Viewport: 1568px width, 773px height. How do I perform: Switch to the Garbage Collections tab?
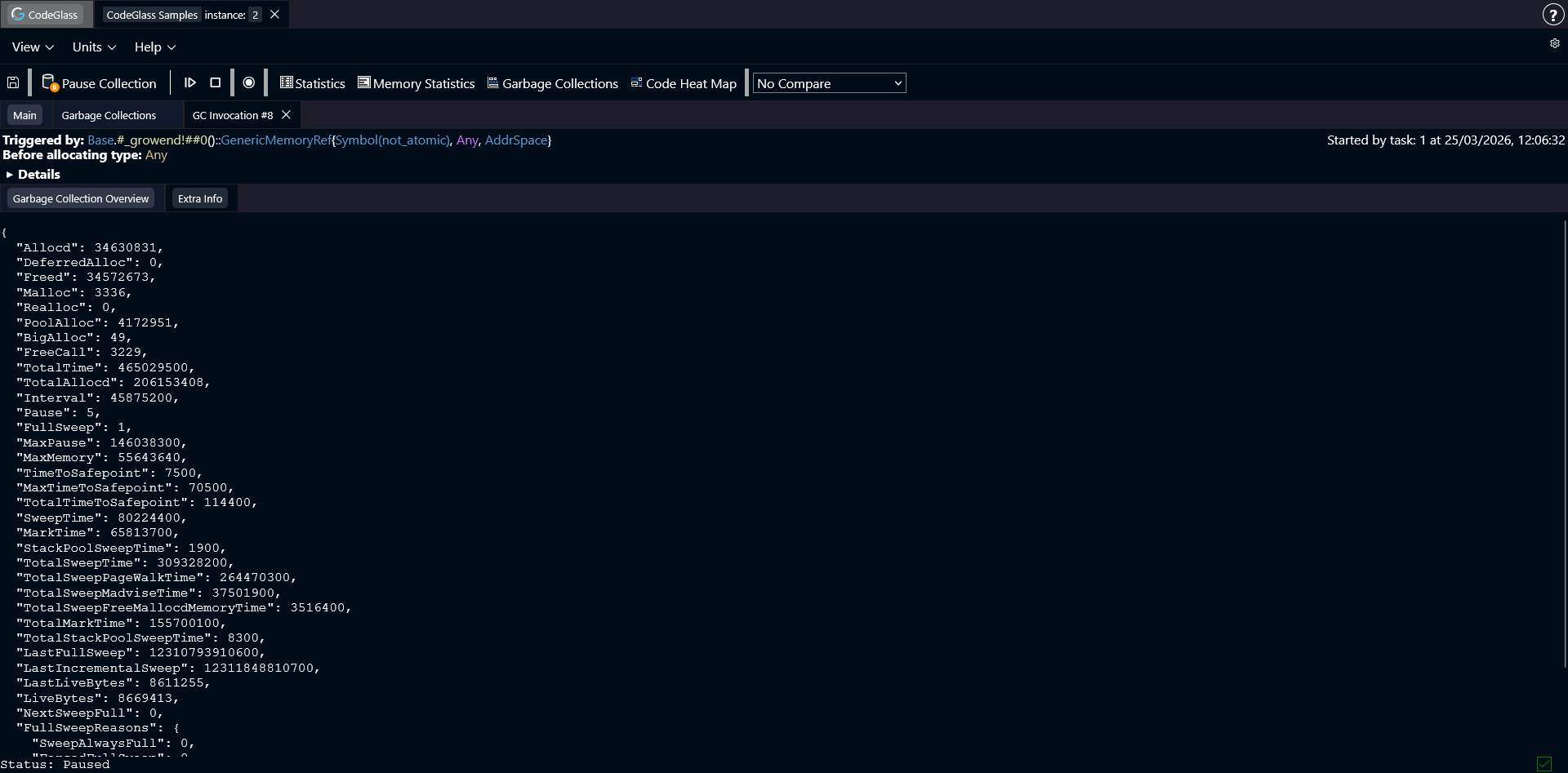tap(109, 116)
